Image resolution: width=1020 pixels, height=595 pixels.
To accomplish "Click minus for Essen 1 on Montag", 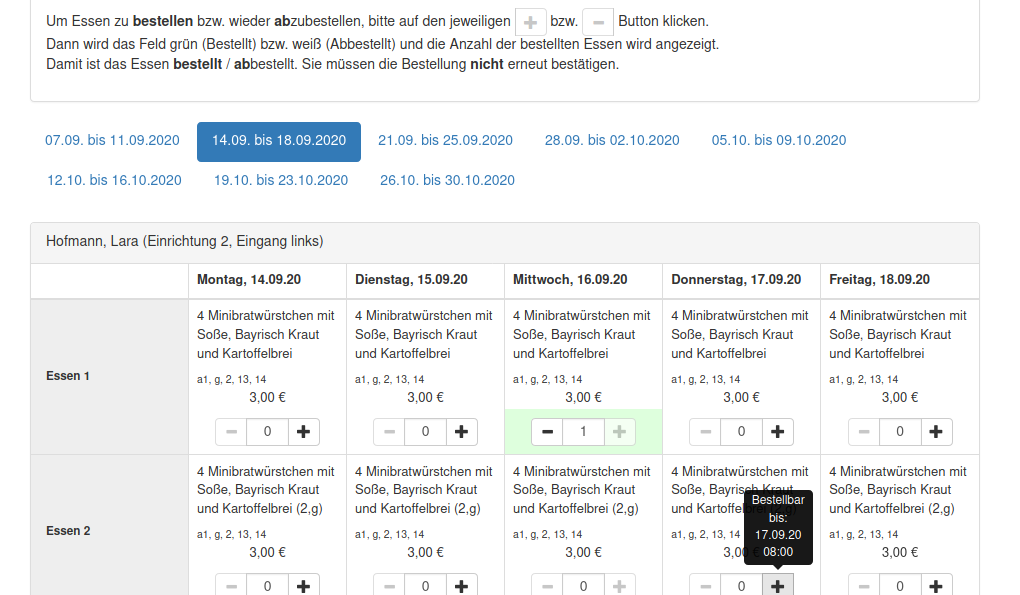I will 232,432.
